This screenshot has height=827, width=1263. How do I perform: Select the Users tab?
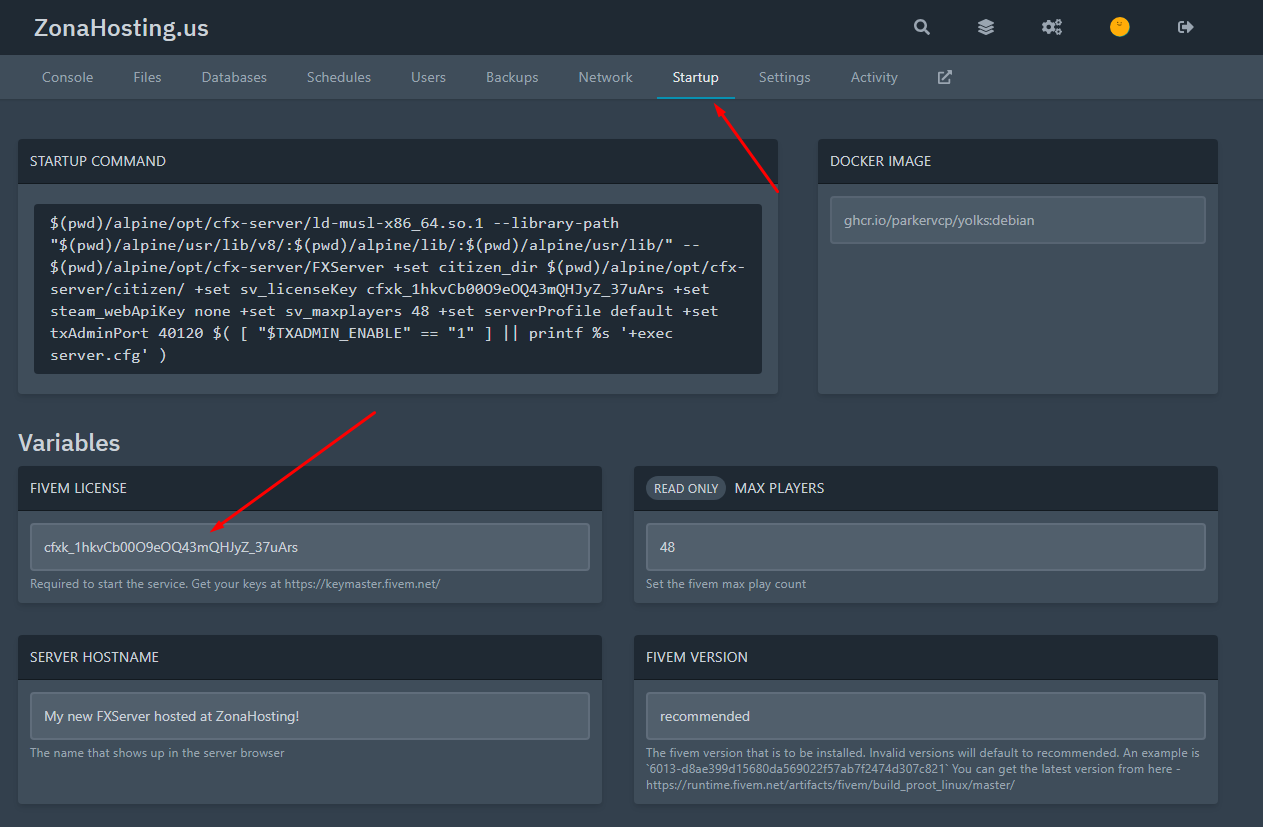point(428,77)
